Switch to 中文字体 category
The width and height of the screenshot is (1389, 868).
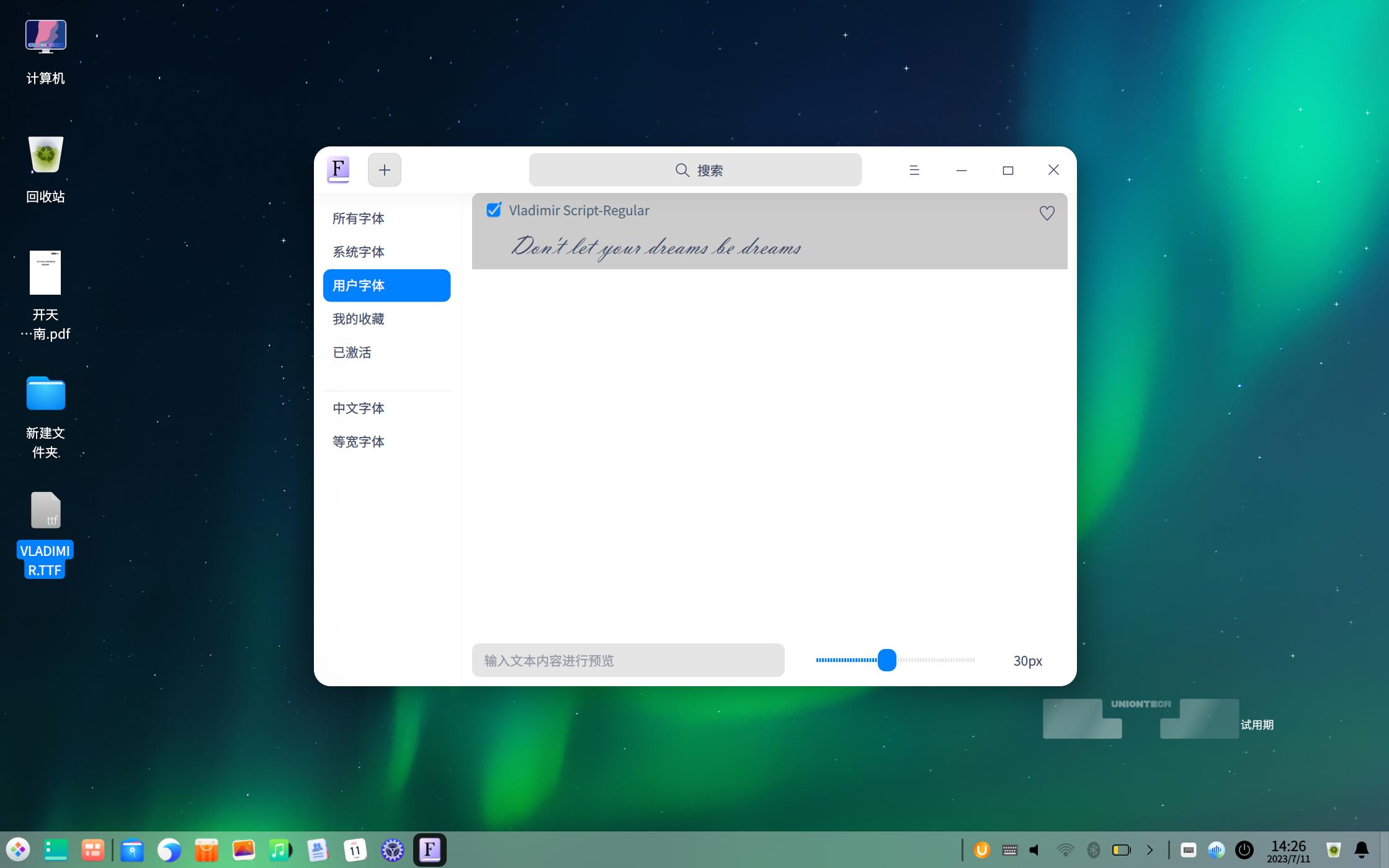(359, 408)
